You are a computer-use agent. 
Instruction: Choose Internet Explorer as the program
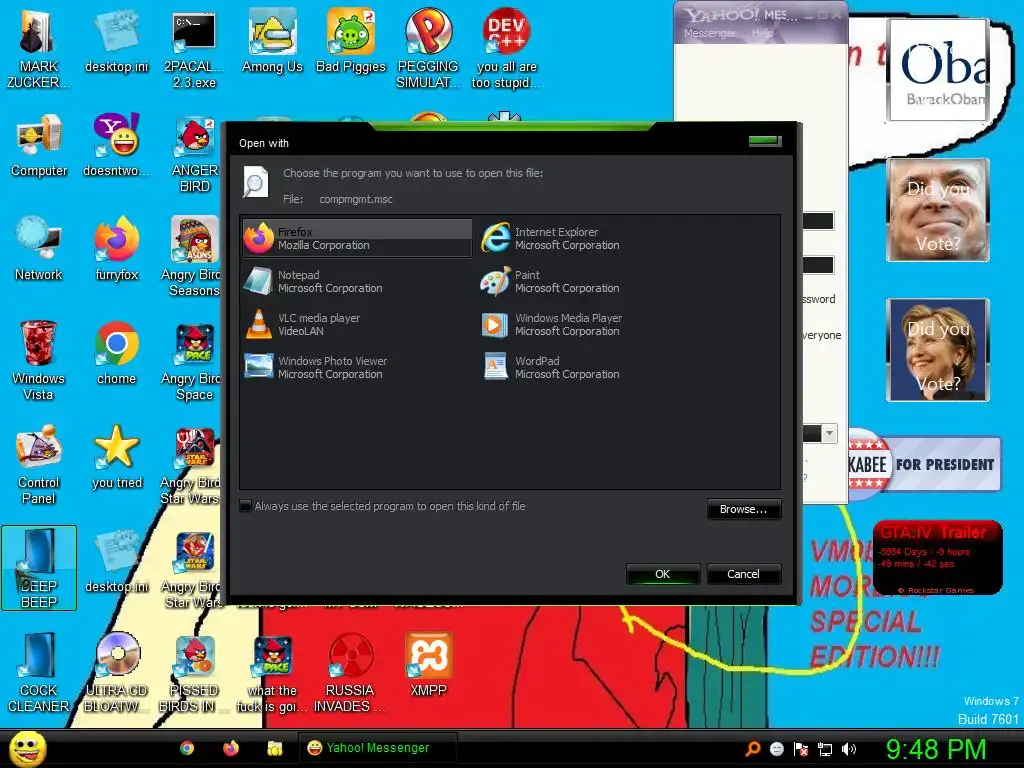[551, 238]
